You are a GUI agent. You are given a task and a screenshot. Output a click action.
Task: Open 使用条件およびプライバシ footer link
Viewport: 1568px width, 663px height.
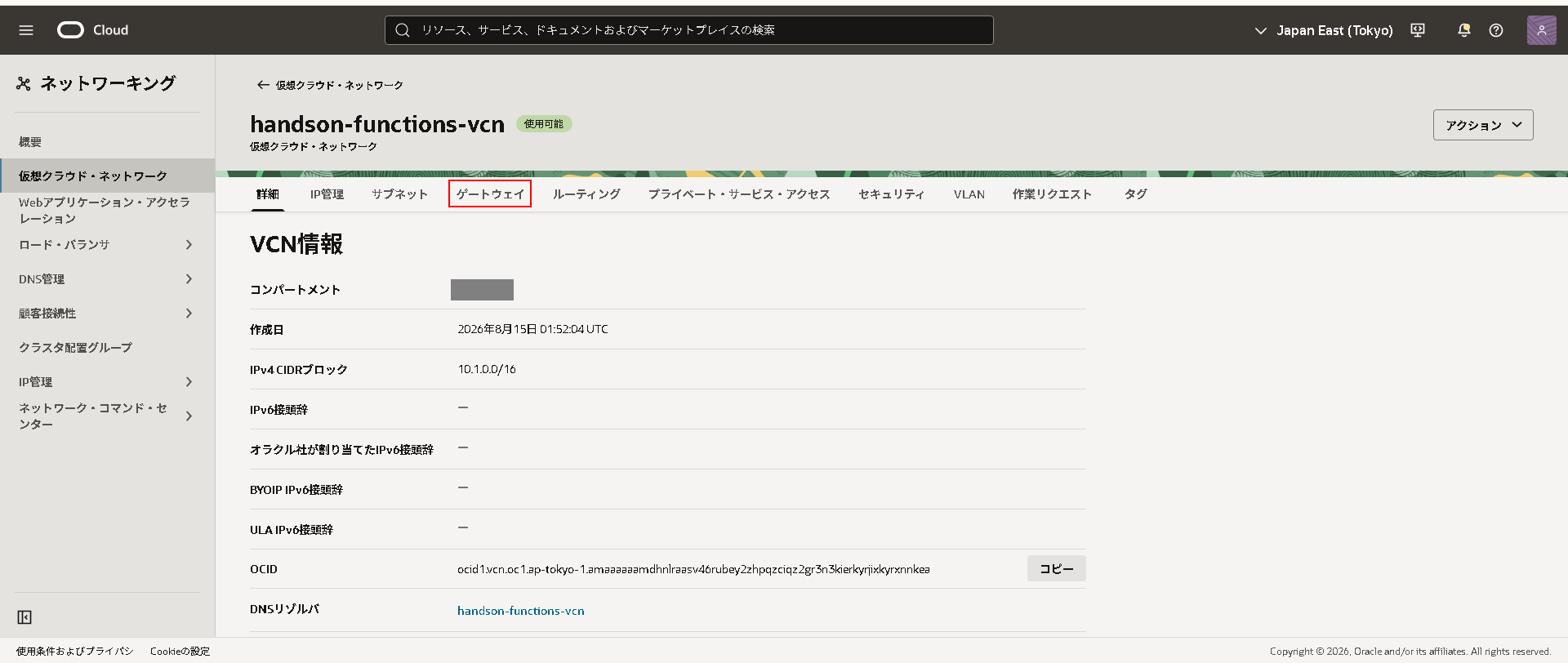[x=74, y=652]
